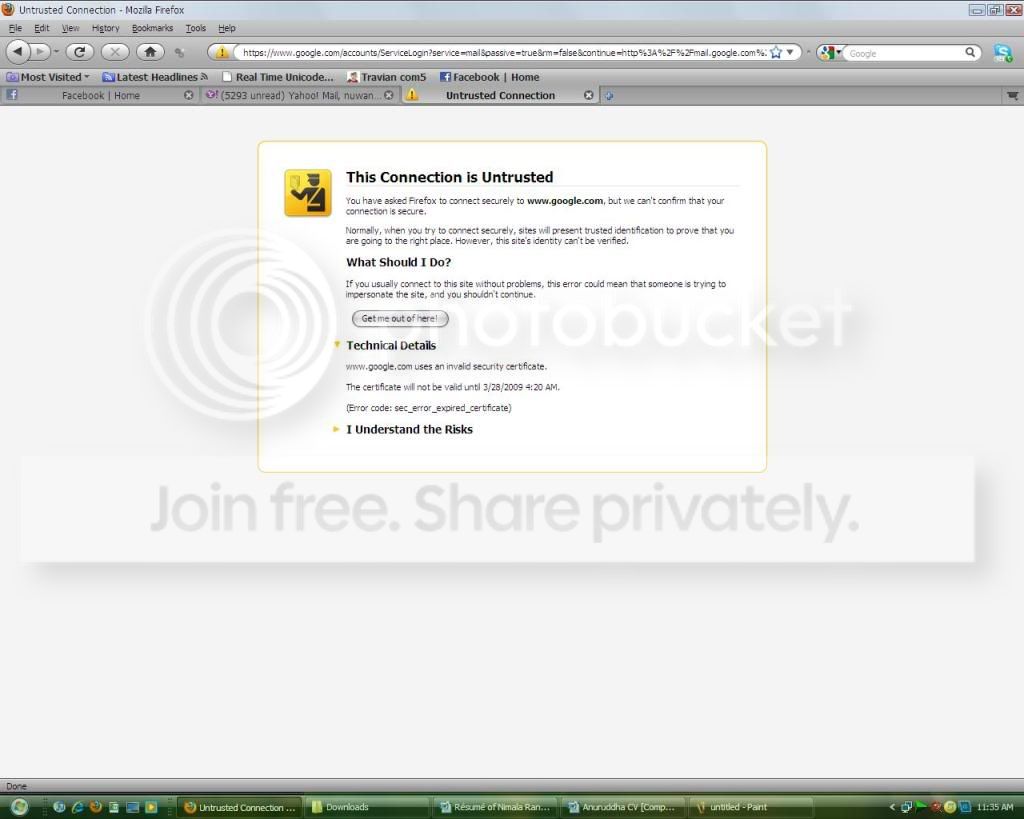
Task: Switch to untitled - Paint taskbar window
Action: click(x=751, y=807)
